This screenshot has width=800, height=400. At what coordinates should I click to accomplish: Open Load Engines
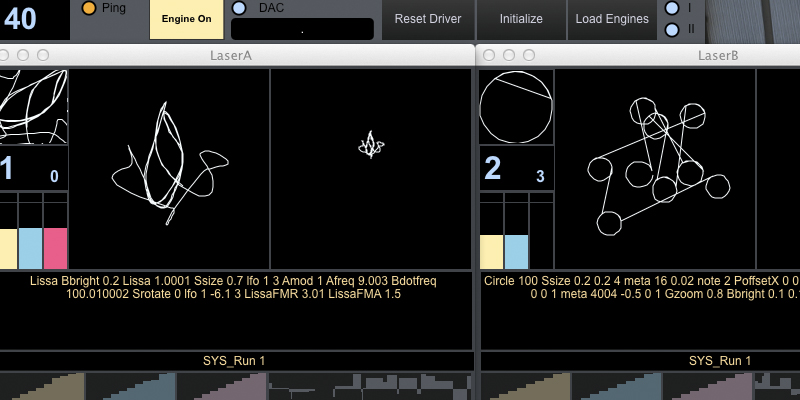pyautogui.click(x=611, y=19)
